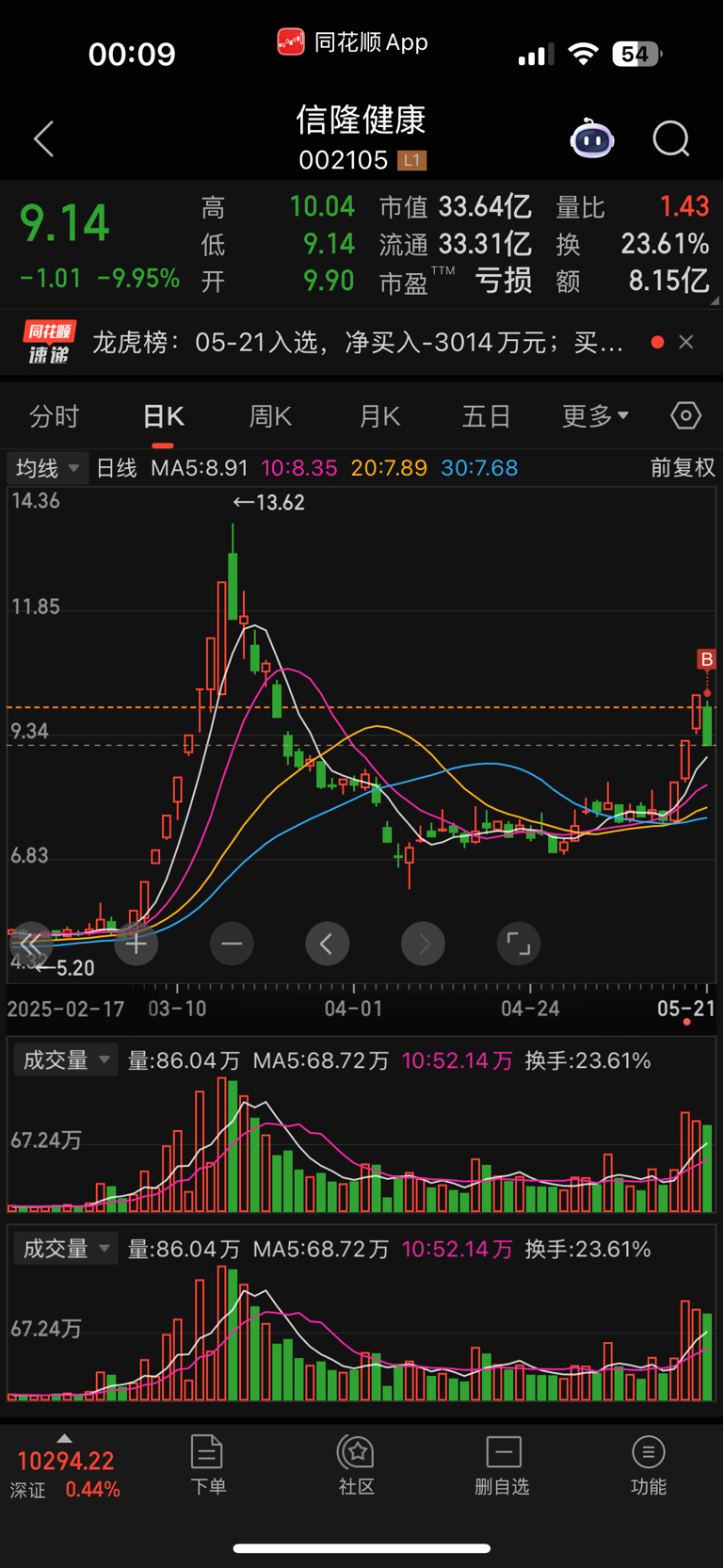724x1568 pixels.
Task: Switch to 分时 chart tab
Action: tap(55, 416)
